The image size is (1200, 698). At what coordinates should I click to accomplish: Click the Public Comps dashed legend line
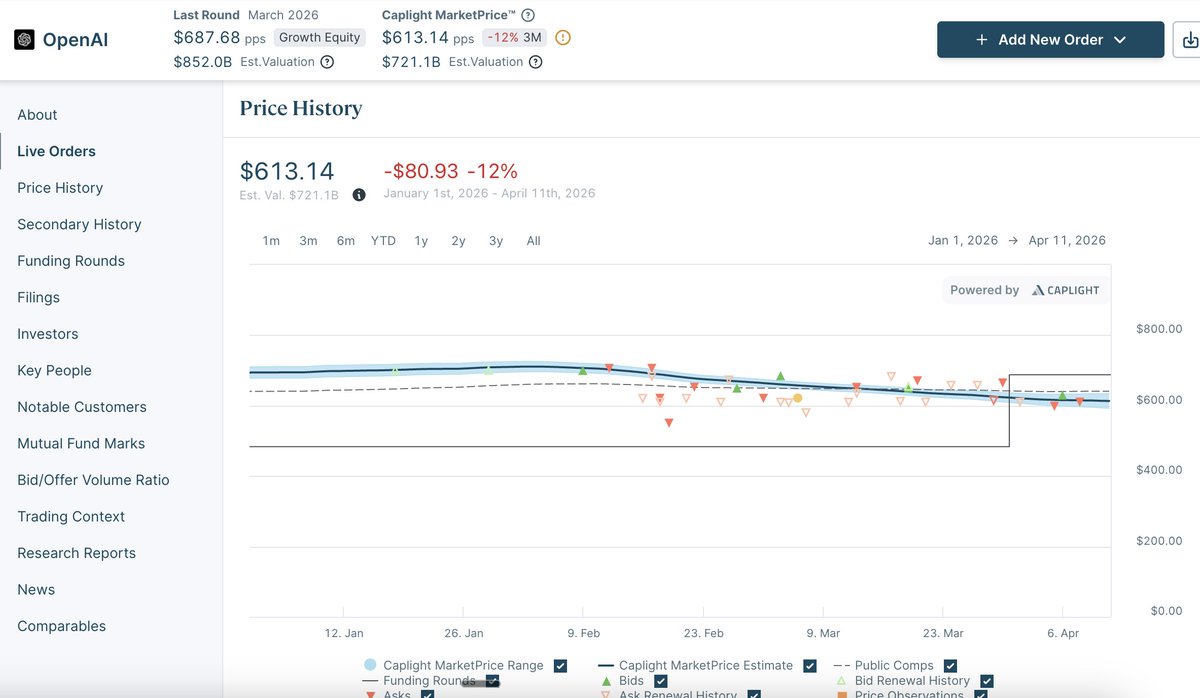(x=841, y=665)
